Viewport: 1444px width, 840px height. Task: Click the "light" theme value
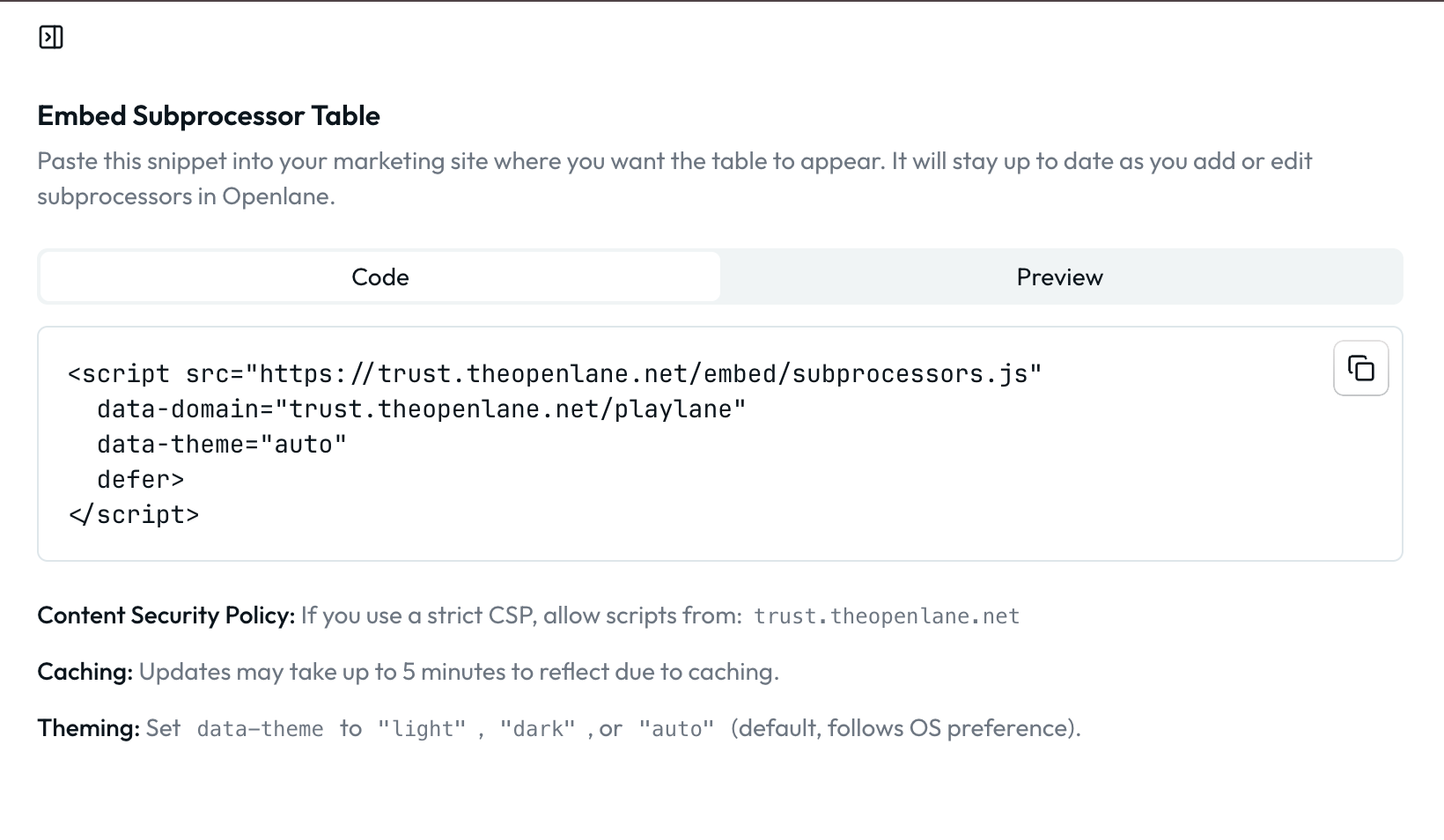[x=422, y=729]
